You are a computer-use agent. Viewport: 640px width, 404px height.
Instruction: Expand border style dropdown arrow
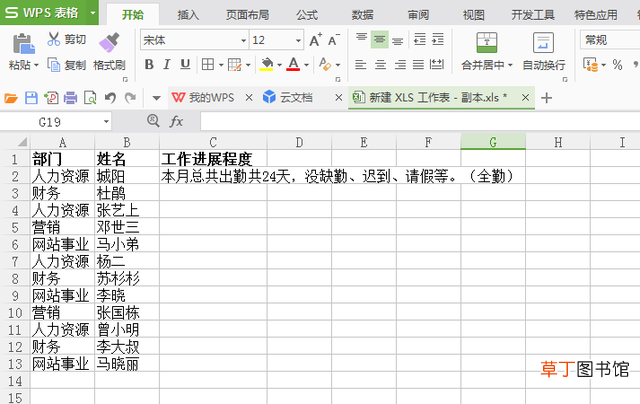[x=221, y=65]
